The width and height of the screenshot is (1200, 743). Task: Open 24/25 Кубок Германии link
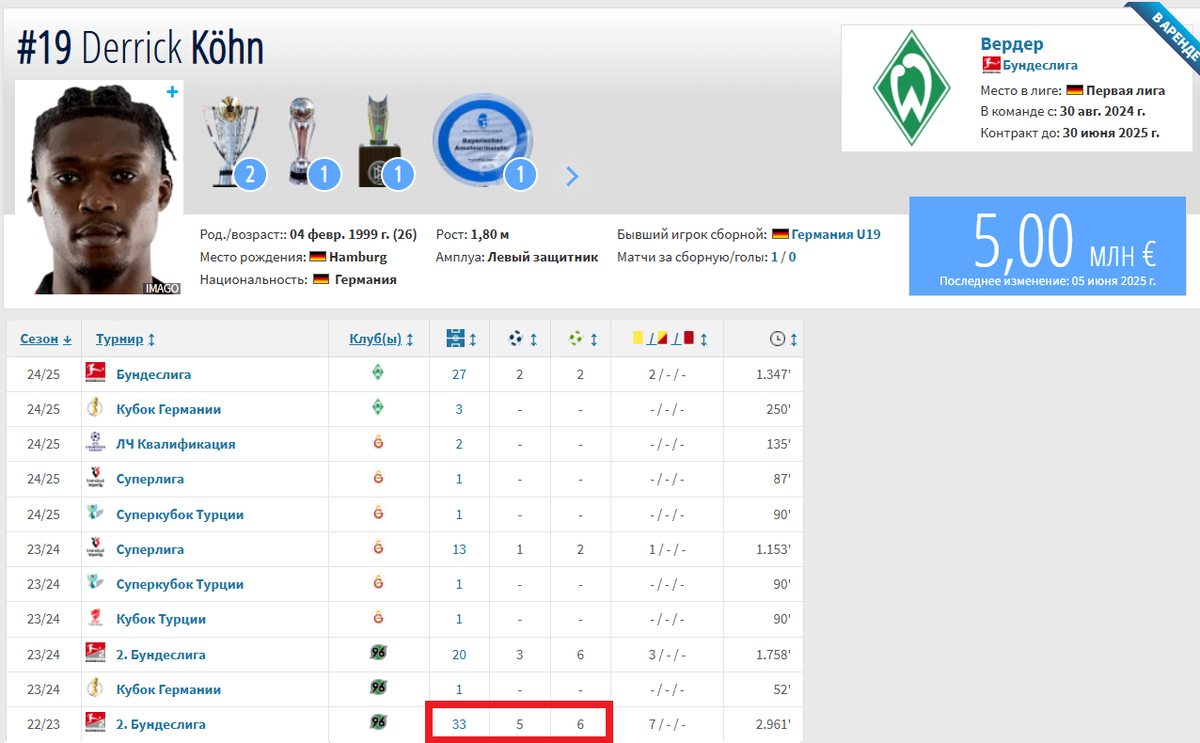(x=168, y=409)
